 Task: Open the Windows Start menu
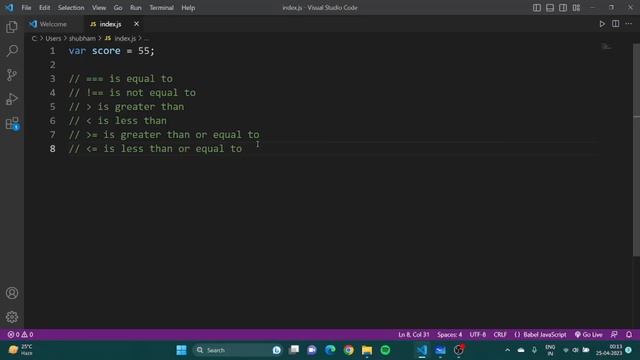(181, 350)
